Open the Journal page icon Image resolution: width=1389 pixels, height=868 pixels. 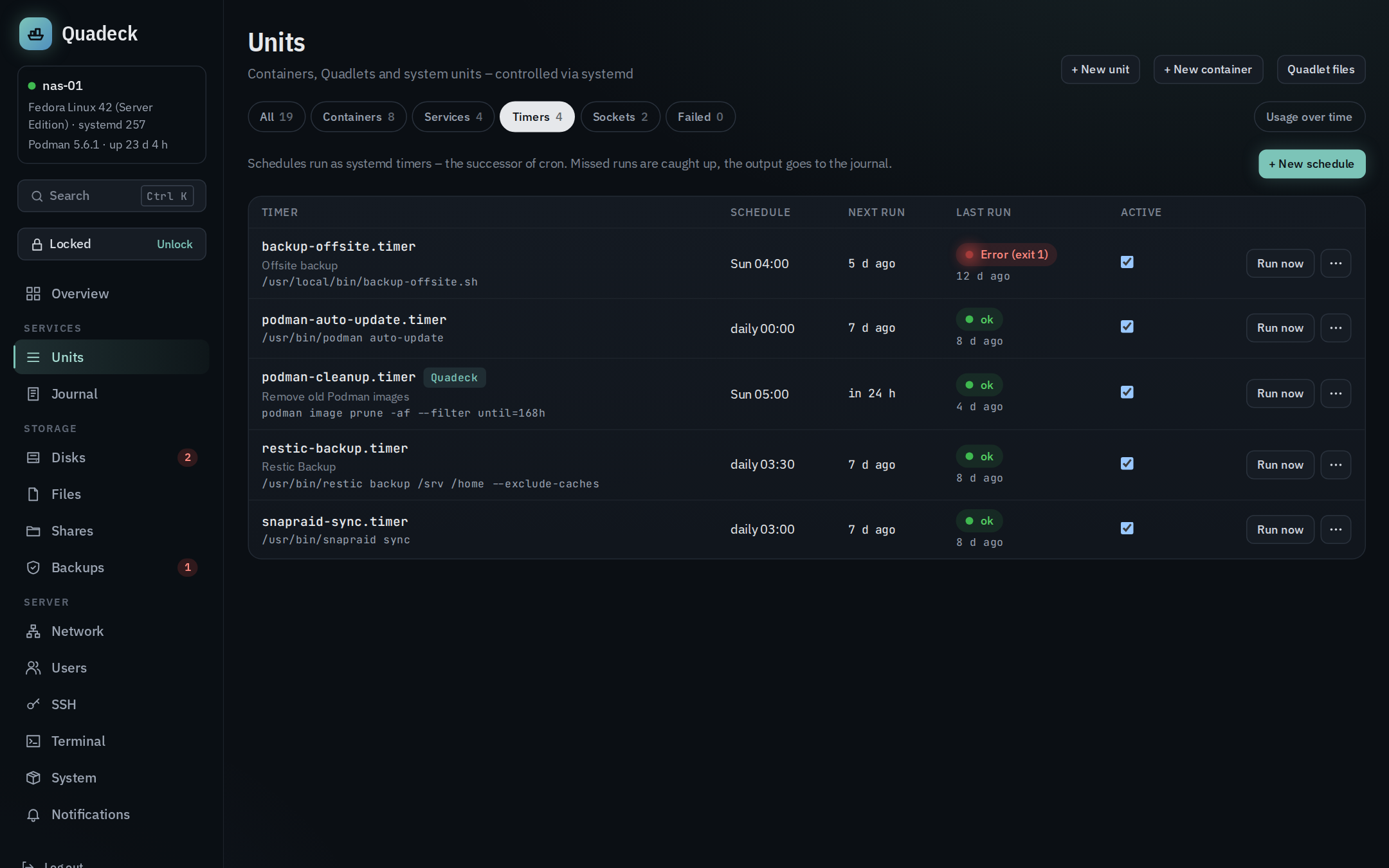33,394
